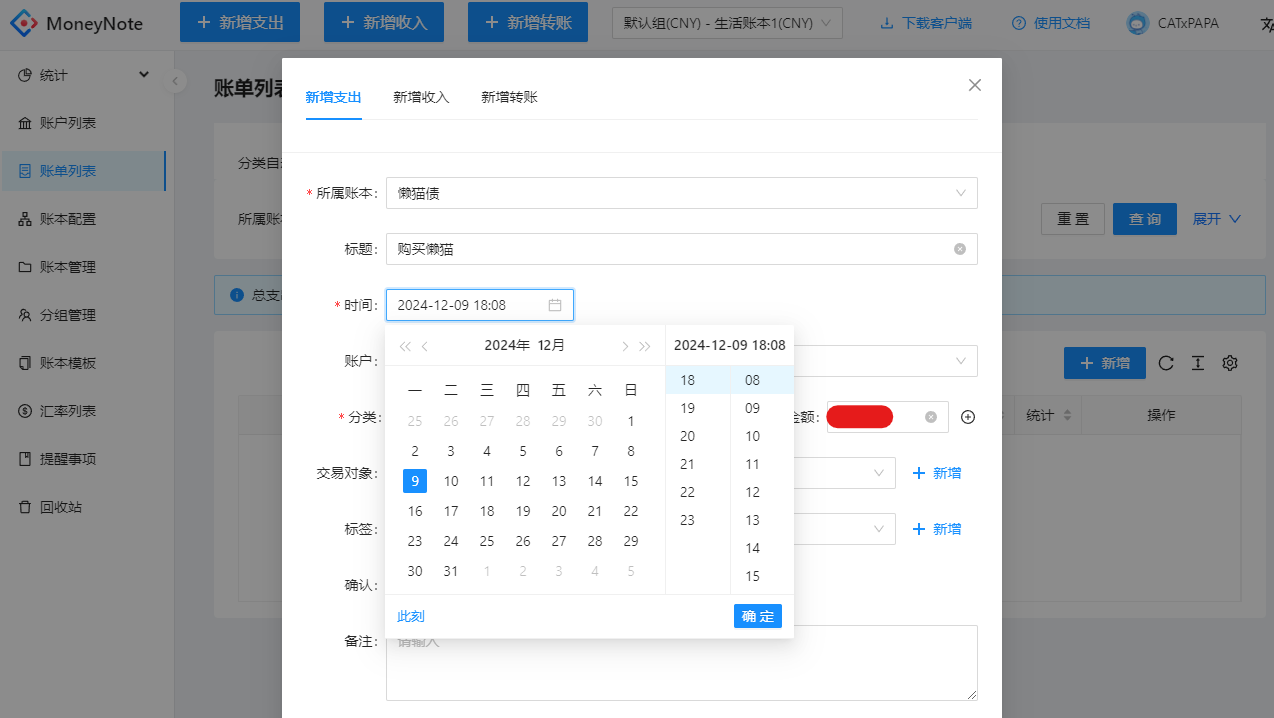1274x718 pixels.
Task: Clear the title field with its X icon
Action: click(960, 249)
